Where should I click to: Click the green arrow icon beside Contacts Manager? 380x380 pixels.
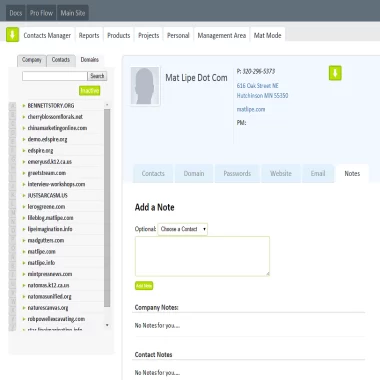tap(12, 35)
